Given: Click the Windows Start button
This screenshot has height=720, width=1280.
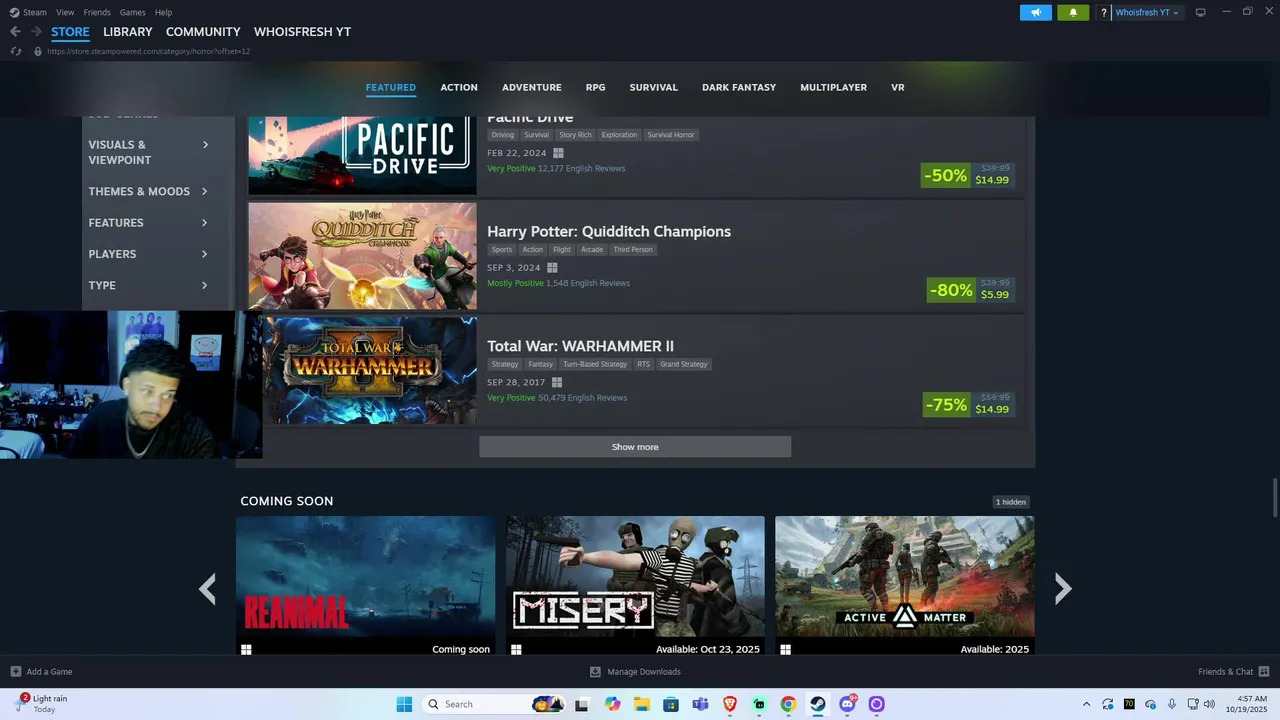Looking at the screenshot, I should click(404, 704).
